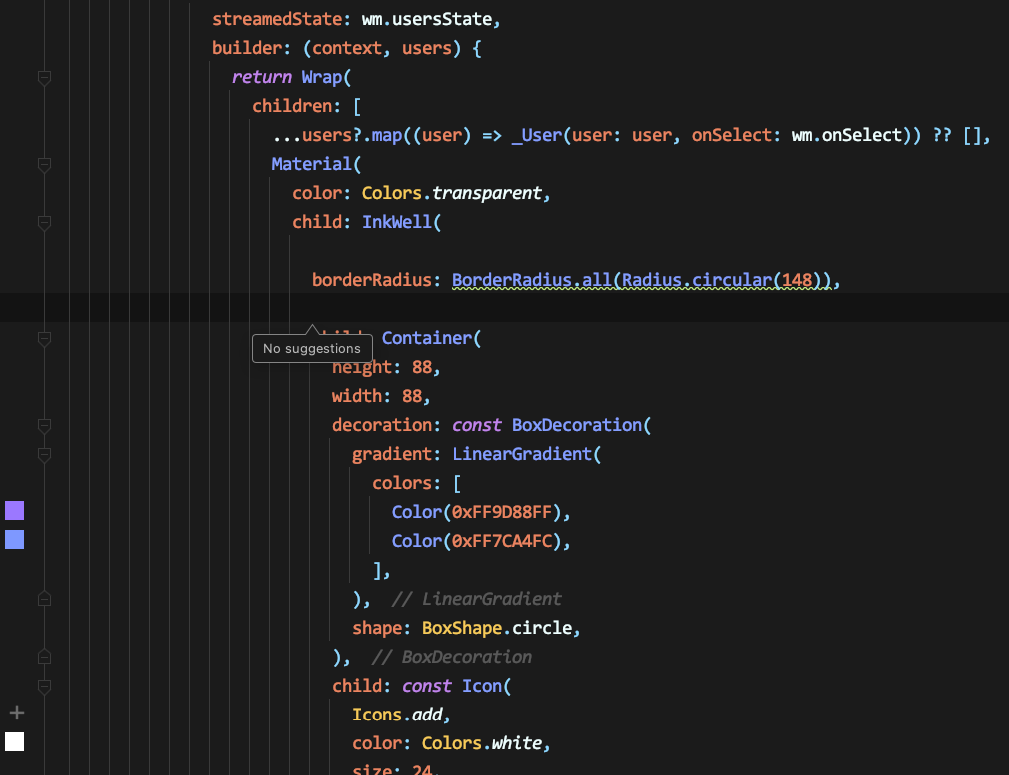The width and height of the screenshot is (1009, 775).
Task: Collapse the Material widget fold region
Action: tap(44, 165)
